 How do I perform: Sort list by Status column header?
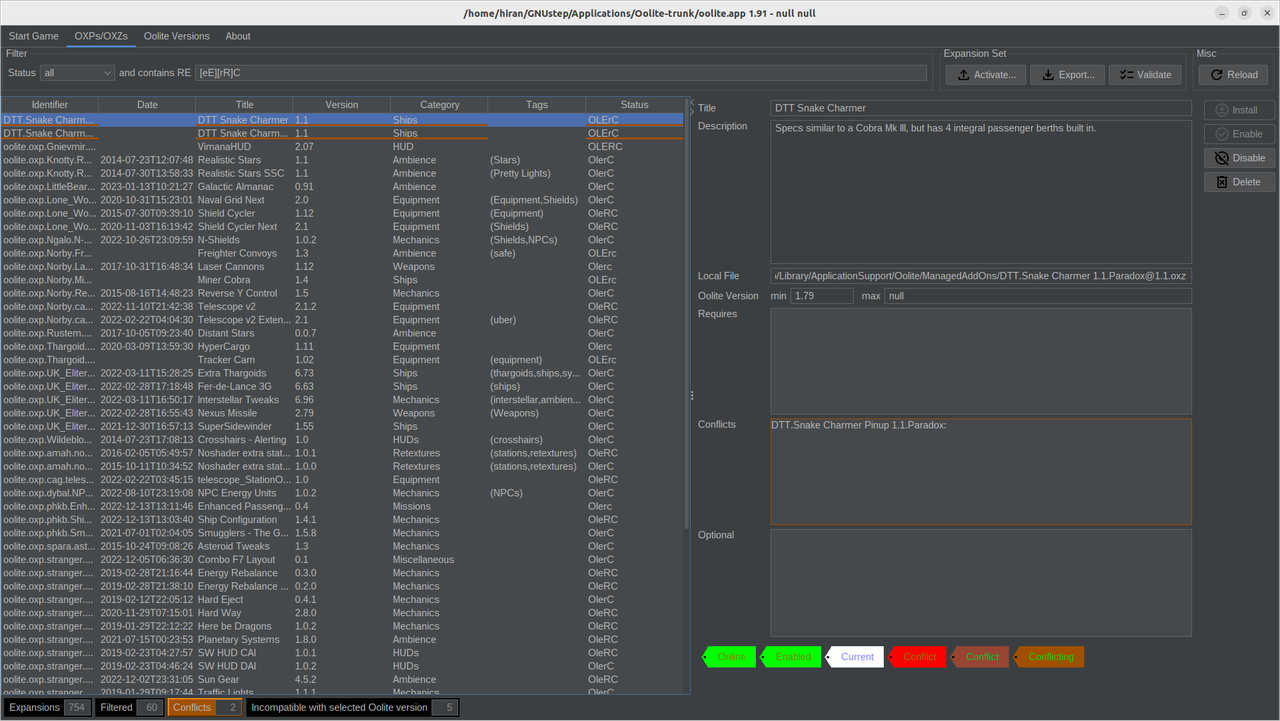click(634, 104)
